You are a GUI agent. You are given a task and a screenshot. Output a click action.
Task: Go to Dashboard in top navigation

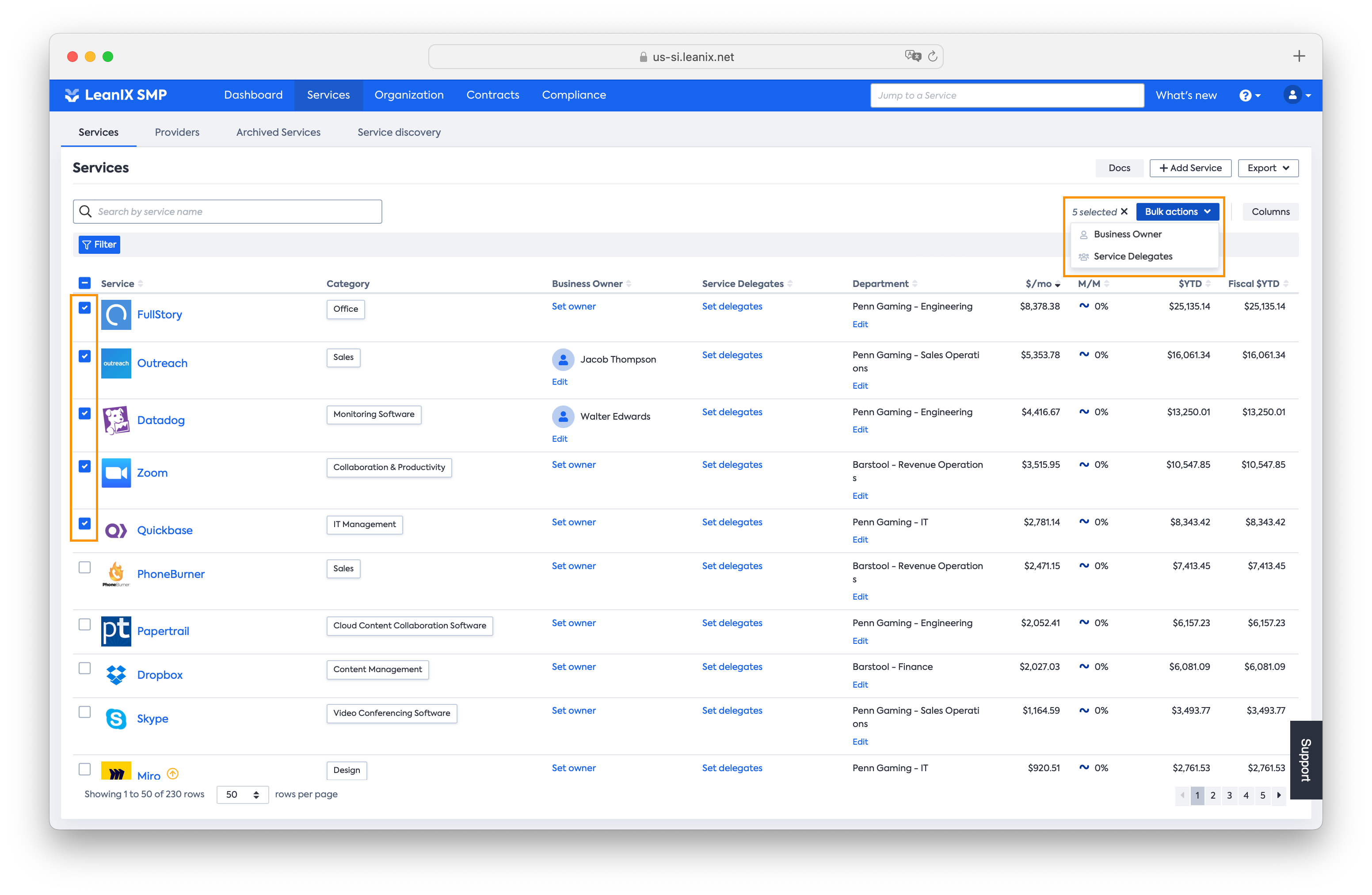253,95
